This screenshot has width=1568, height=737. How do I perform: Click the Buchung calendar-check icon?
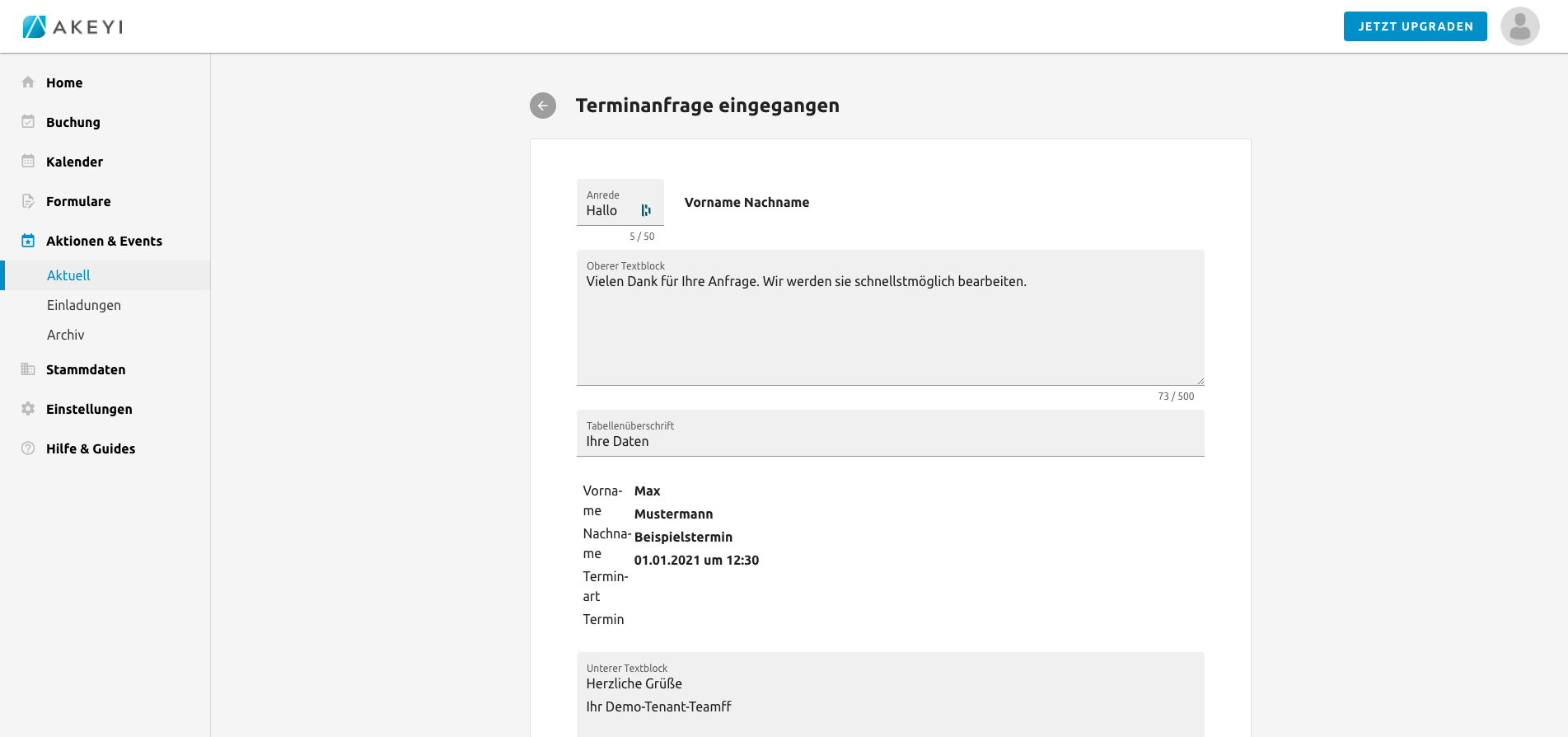(x=28, y=122)
